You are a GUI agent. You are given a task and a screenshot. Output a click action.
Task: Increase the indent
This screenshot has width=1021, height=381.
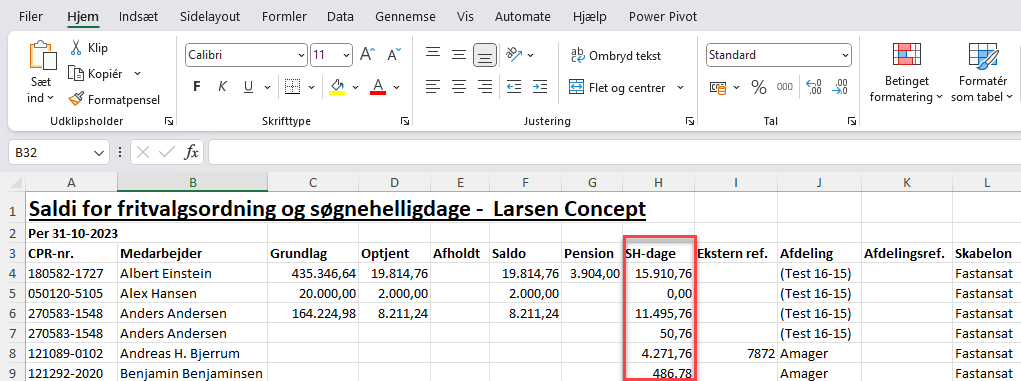[540, 86]
